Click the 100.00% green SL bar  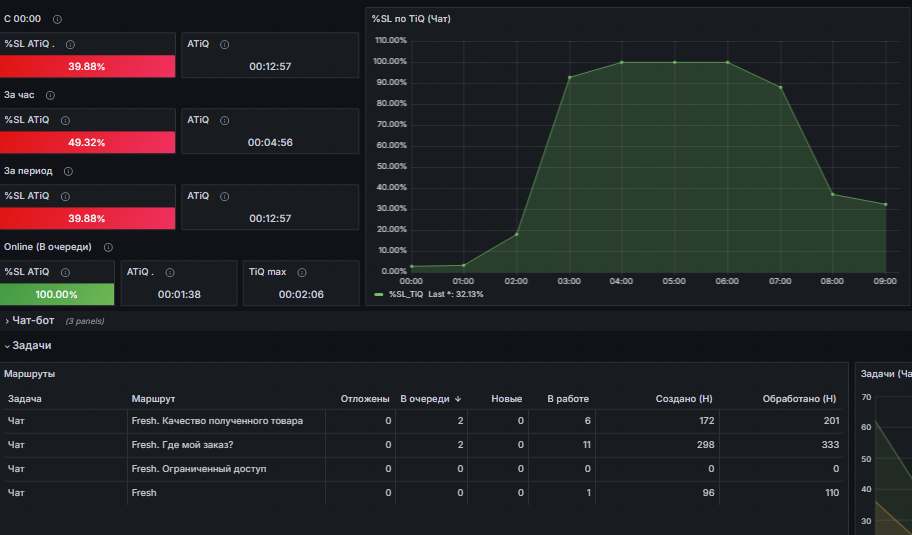coord(57,294)
